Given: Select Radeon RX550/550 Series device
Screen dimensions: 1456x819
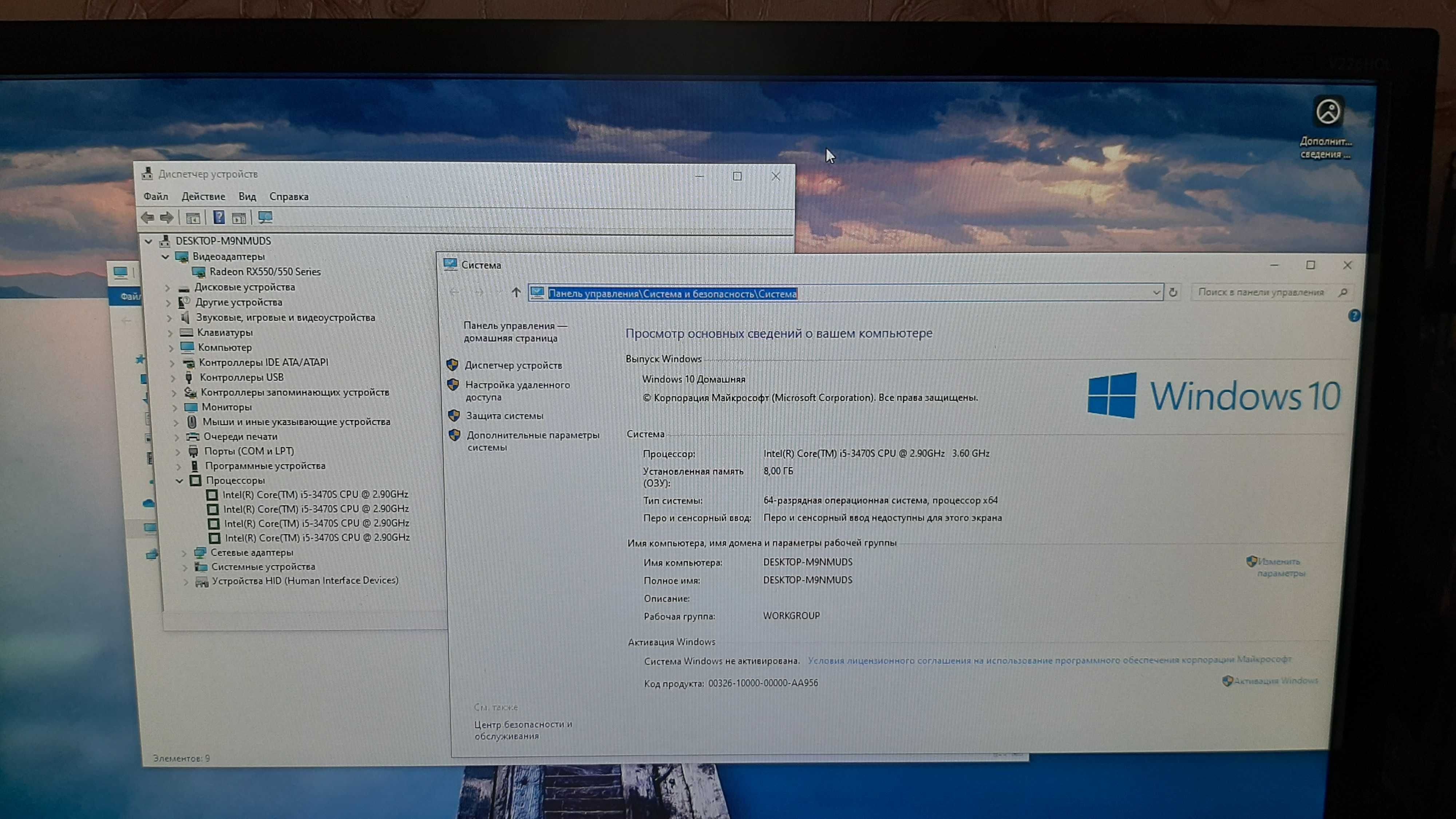Looking at the screenshot, I should point(265,271).
